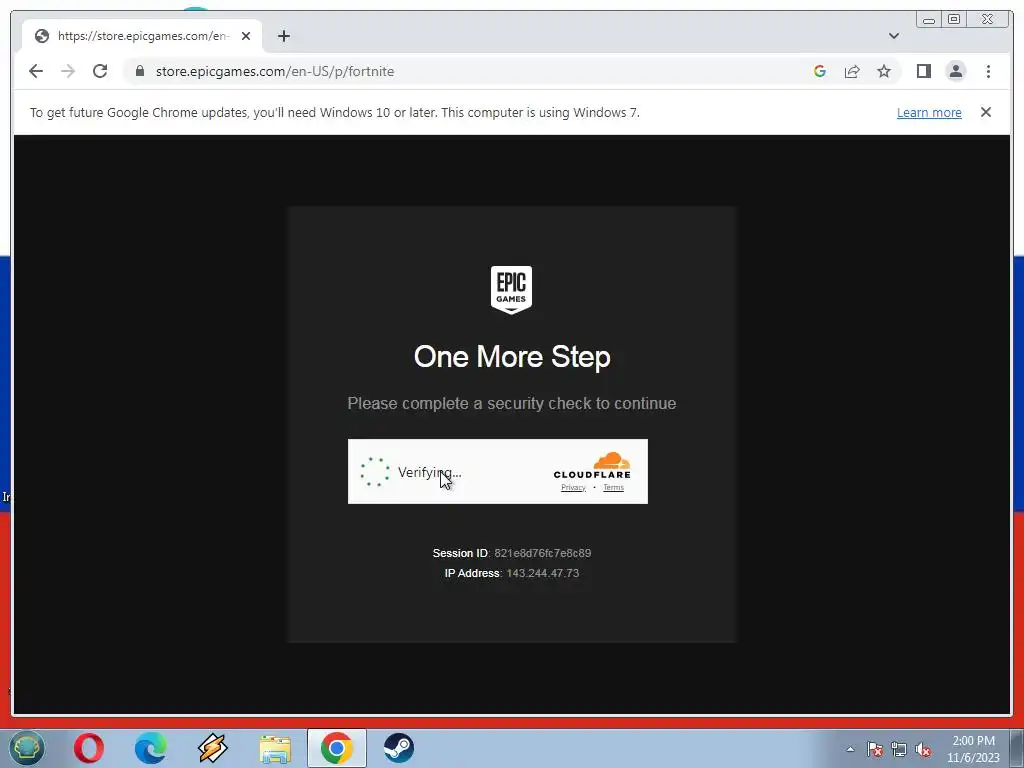The image size is (1024, 768).
Task: Select the store.epicgames.com tab
Action: click(142, 36)
